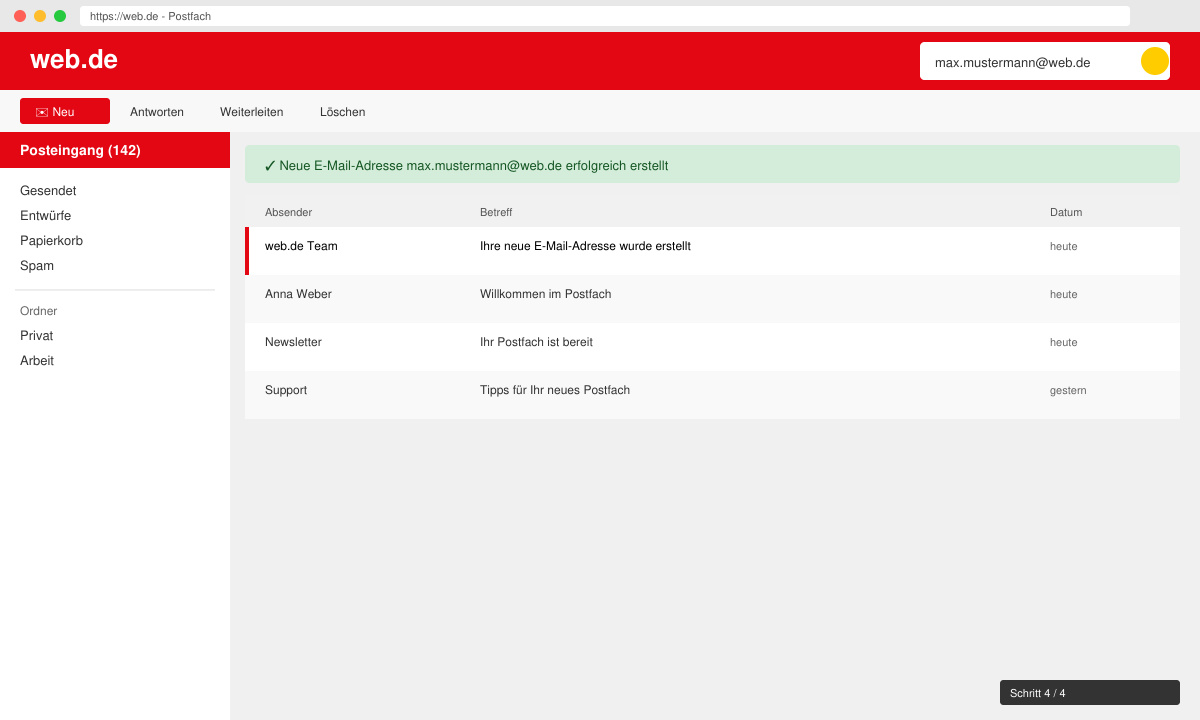Click the Ordner section label

[x=39, y=311]
